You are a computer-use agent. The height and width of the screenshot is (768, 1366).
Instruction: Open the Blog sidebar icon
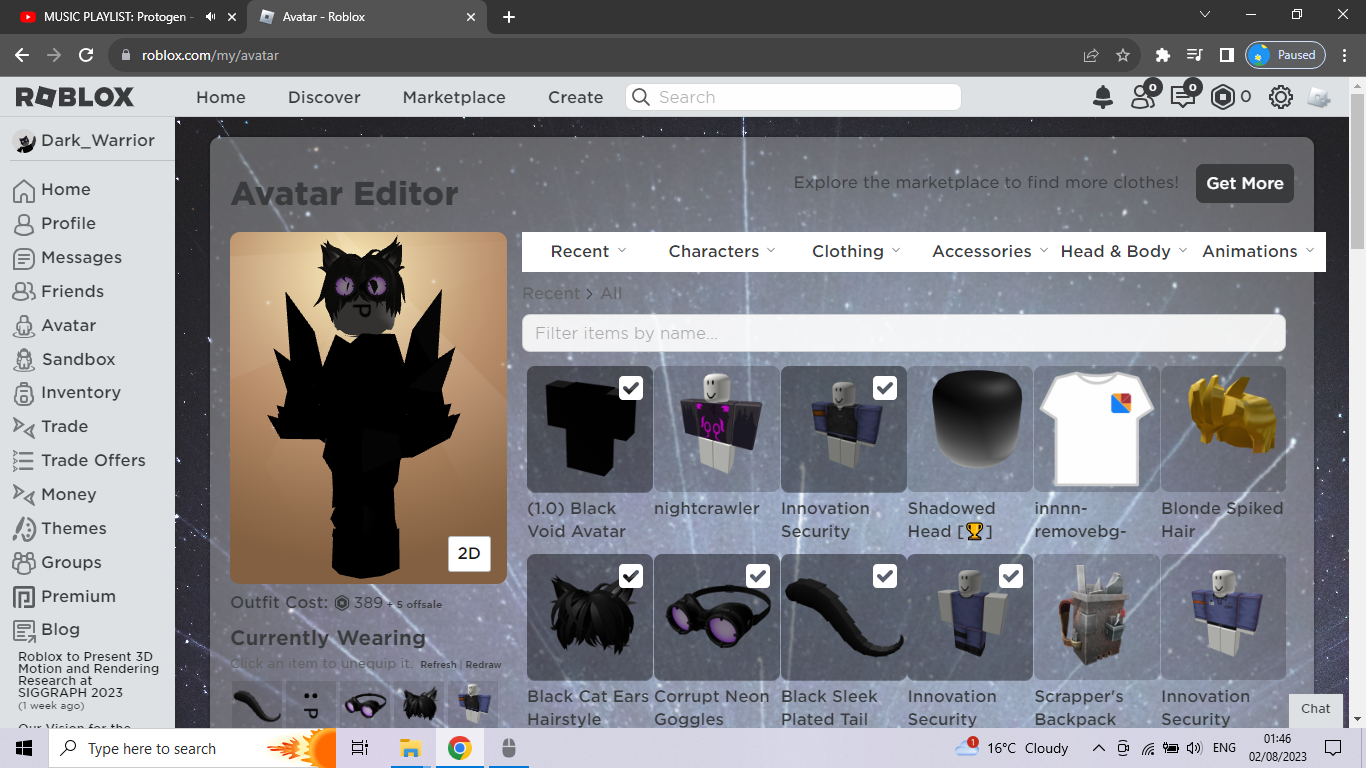(x=24, y=630)
